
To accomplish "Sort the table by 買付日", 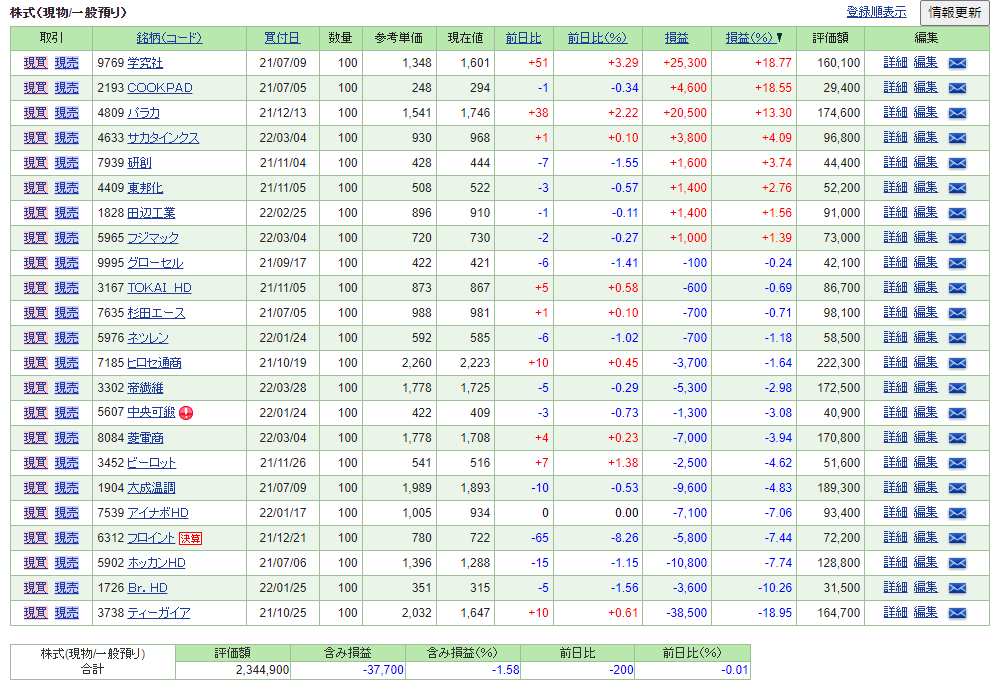I will [x=282, y=38].
